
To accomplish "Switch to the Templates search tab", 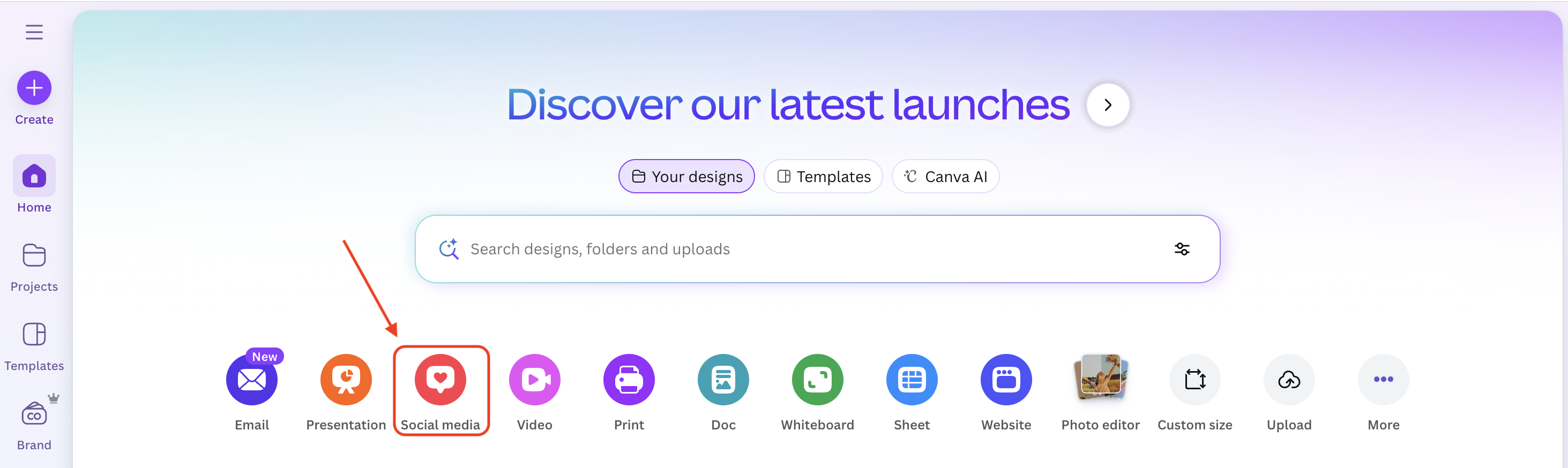I will pyautogui.click(x=823, y=177).
